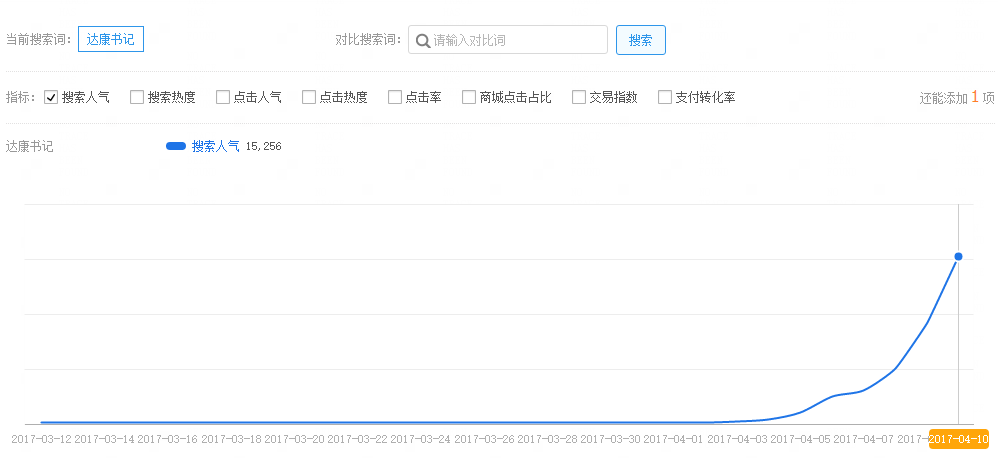Focus the 请输入对比词 input field

point(517,41)
